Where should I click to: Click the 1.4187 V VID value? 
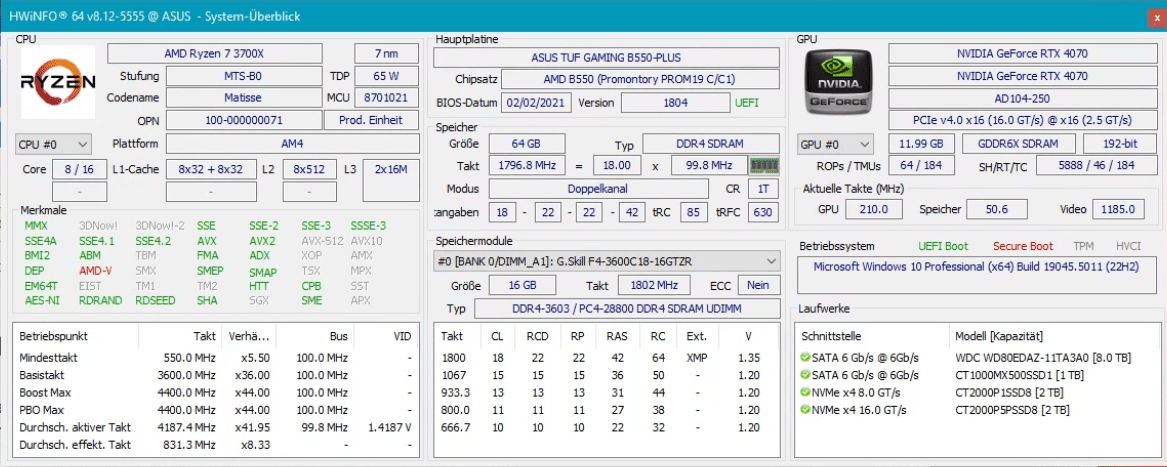390,428
